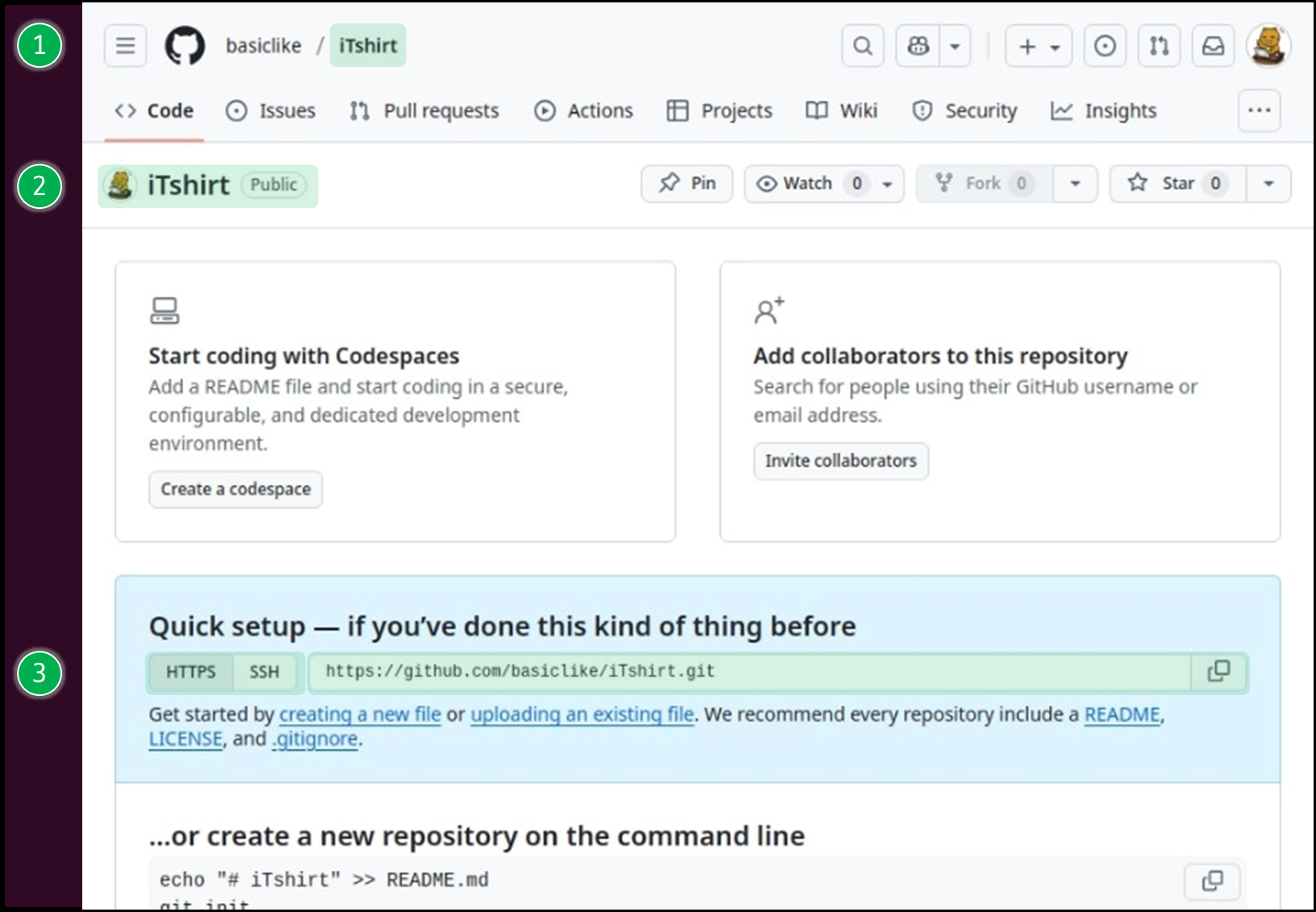Viewport: 1316px width, 912px height.
Task: Copy the command line snippet
Action: pos(1212,881)
